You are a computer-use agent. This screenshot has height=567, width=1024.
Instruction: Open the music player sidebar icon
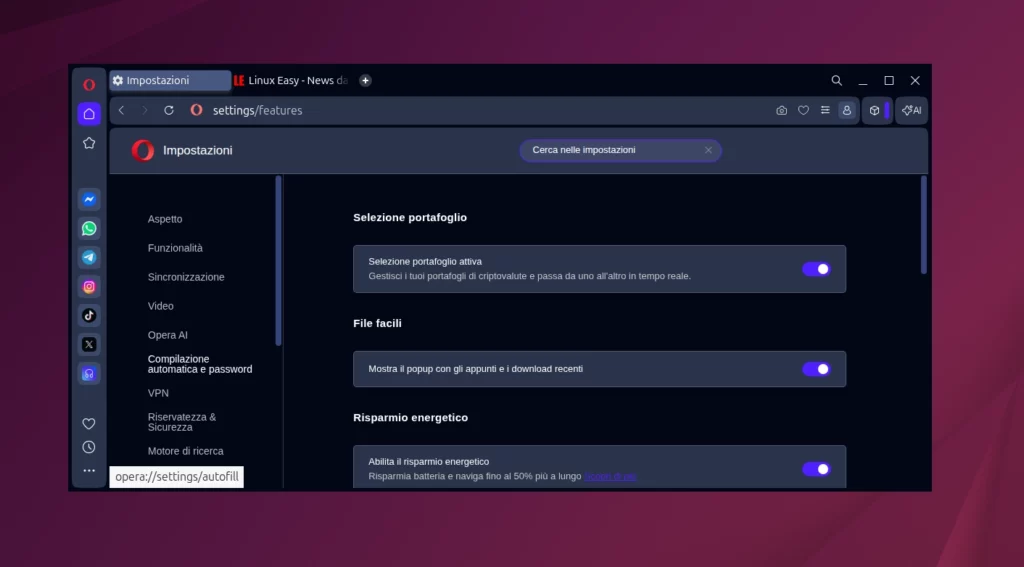(x=89, y=374)
